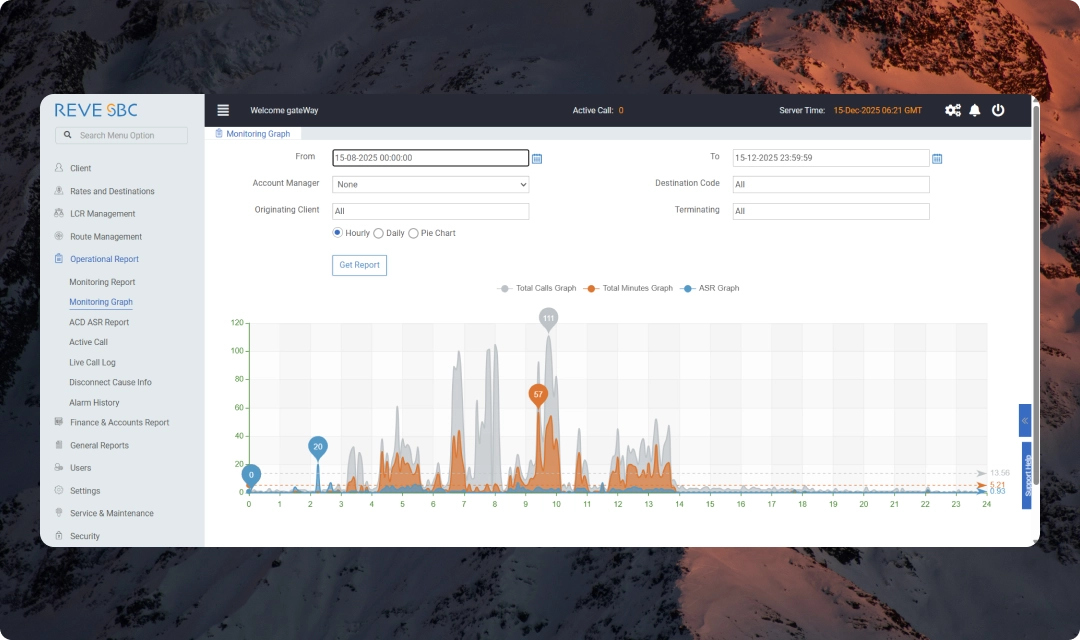The image size is (1080, 640).
Task: Open the From date calendar picker icon
Action: [x=537, y=158]
